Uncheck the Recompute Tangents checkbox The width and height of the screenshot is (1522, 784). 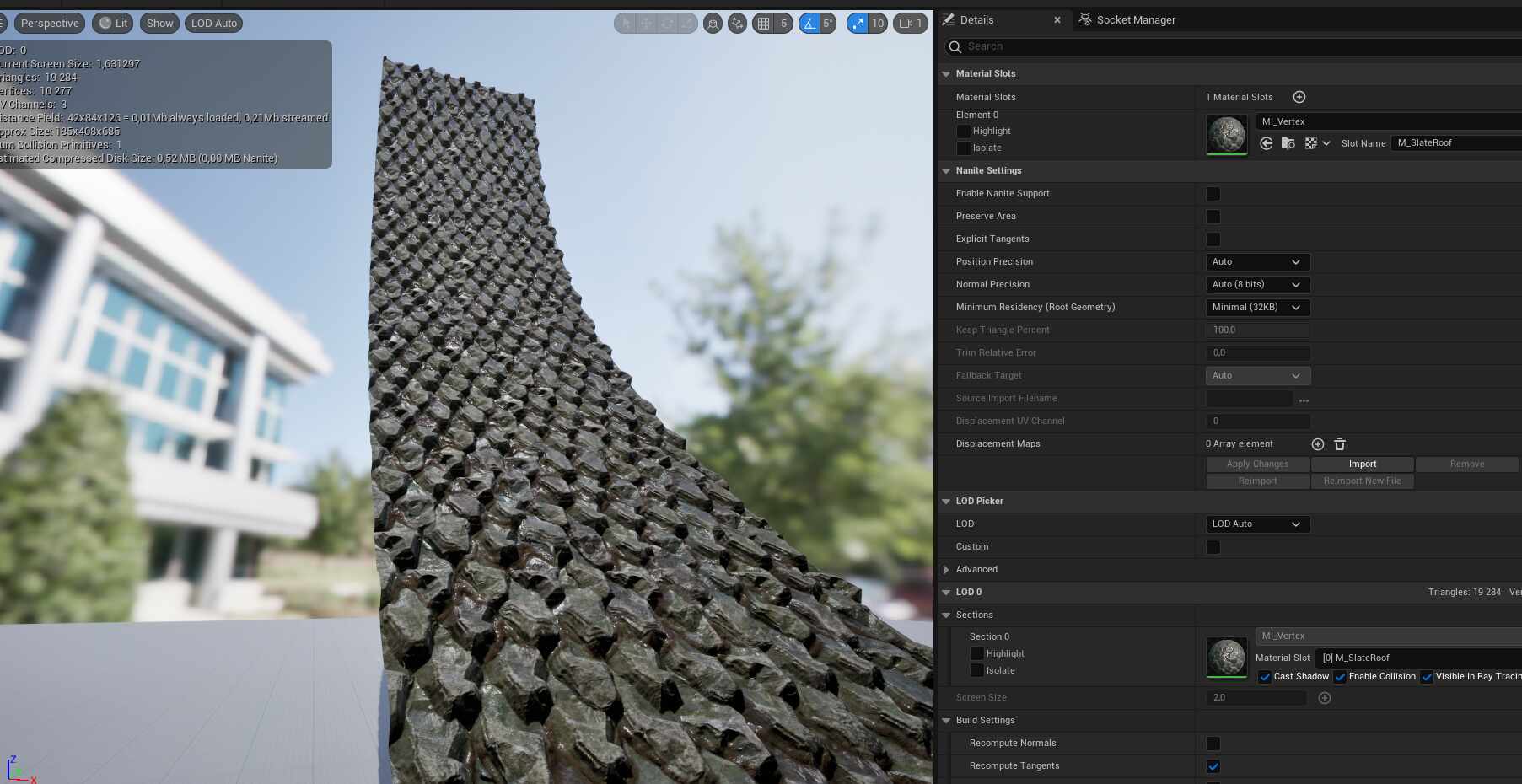click(x=1213, y=765)
